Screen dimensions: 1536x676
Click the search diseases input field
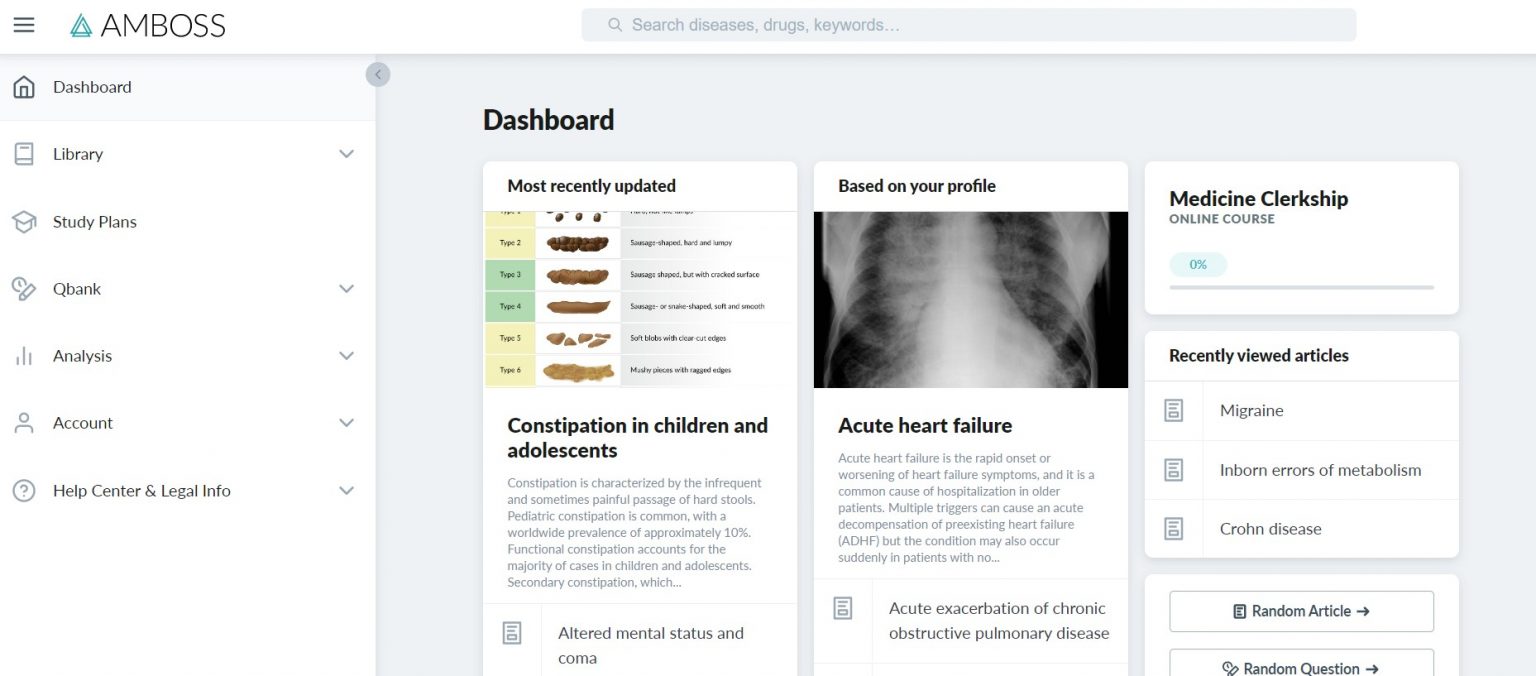tap(968, 24)
